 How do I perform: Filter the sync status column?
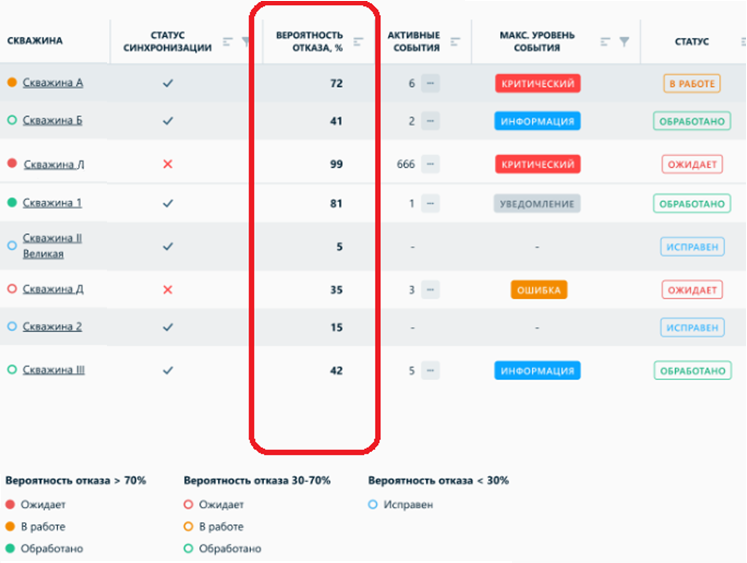(245, 42)
